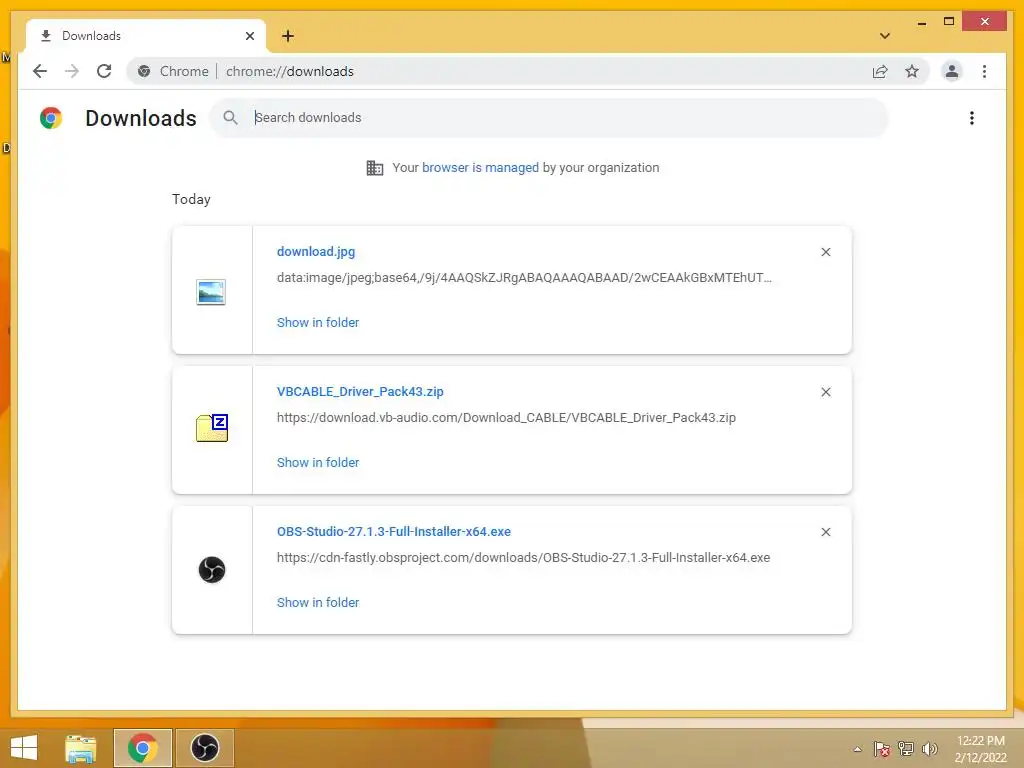The width and height of the screenshot is (1024, 768).
Task: Open the Action Center flag icon
Action: 882,749
